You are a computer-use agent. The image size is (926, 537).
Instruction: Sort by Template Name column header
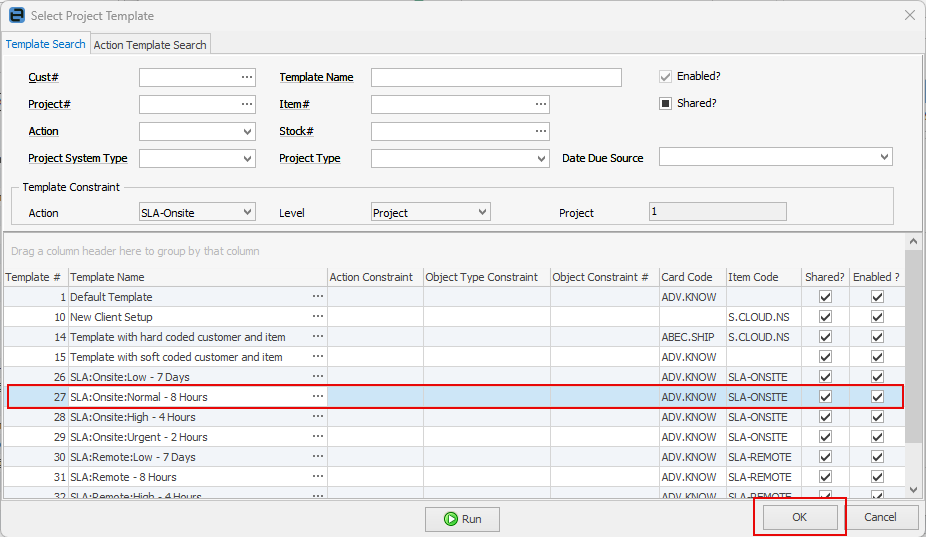tap(198, 277)
